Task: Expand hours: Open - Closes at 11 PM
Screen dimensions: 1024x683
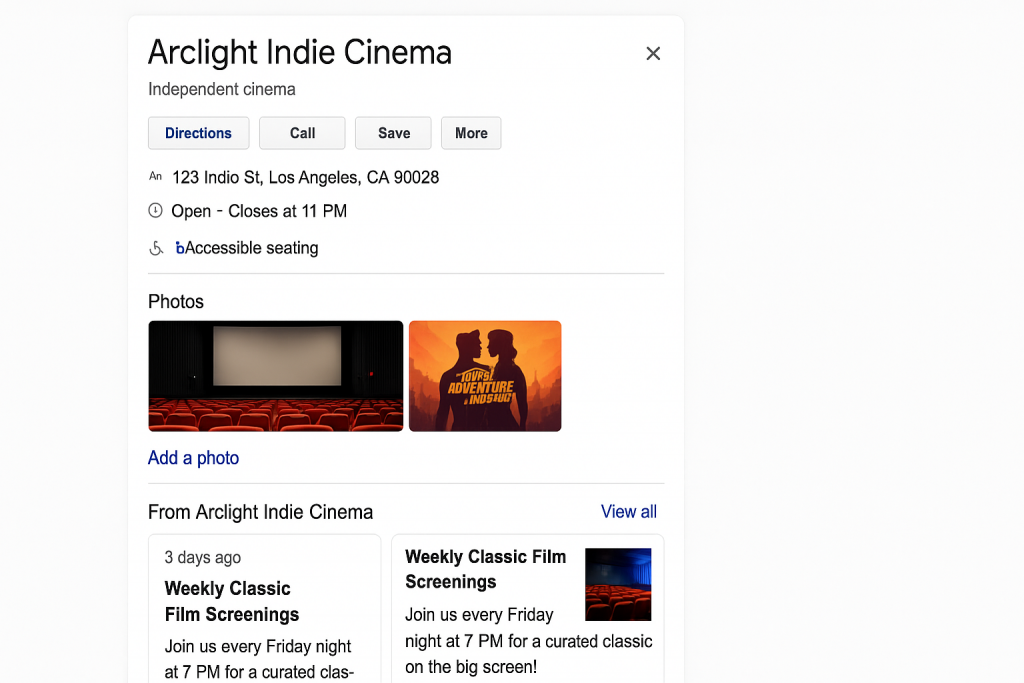Action: pos(259,212)
